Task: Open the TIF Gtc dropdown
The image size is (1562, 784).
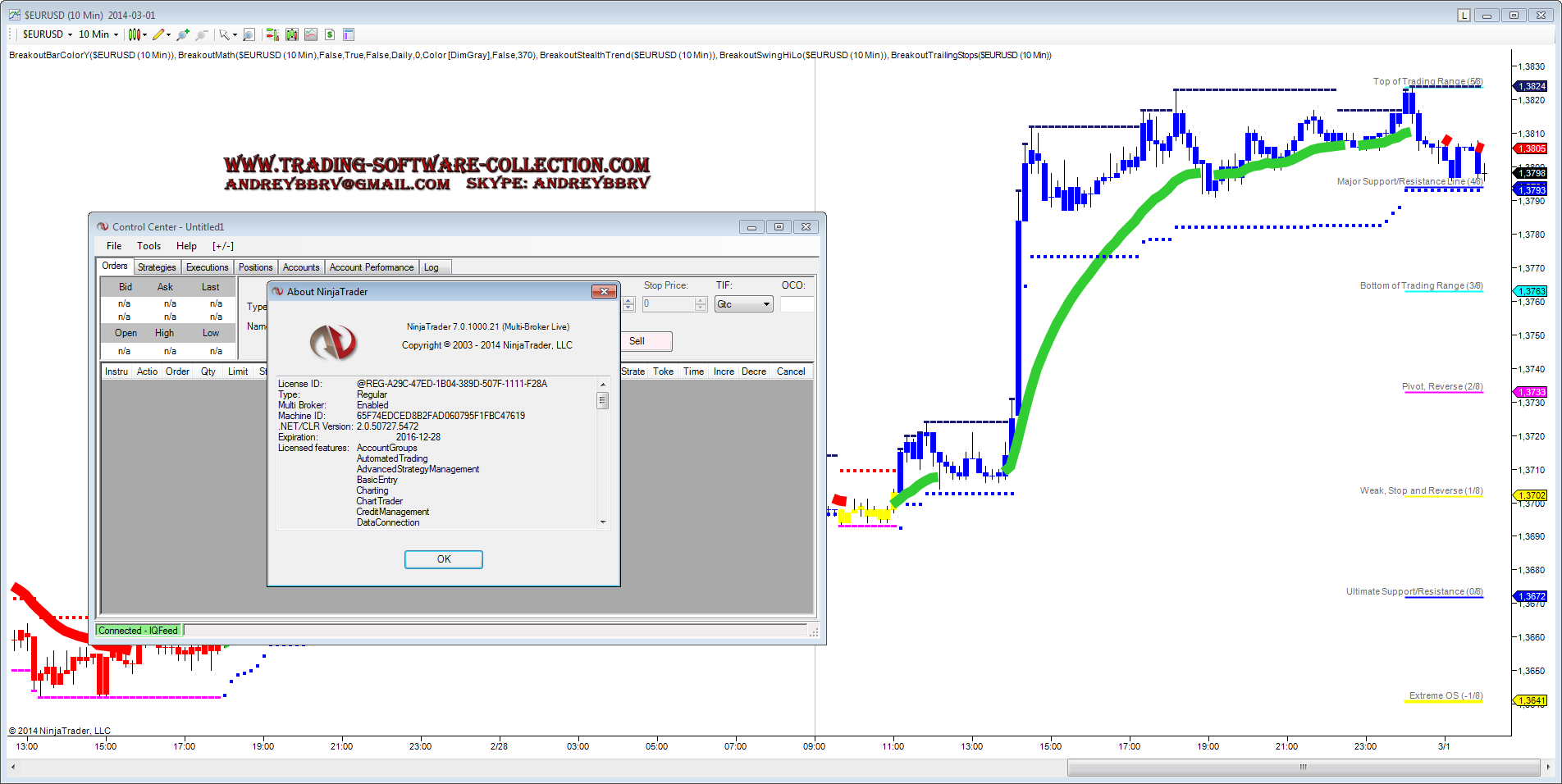Action: [x=743, y=304]
